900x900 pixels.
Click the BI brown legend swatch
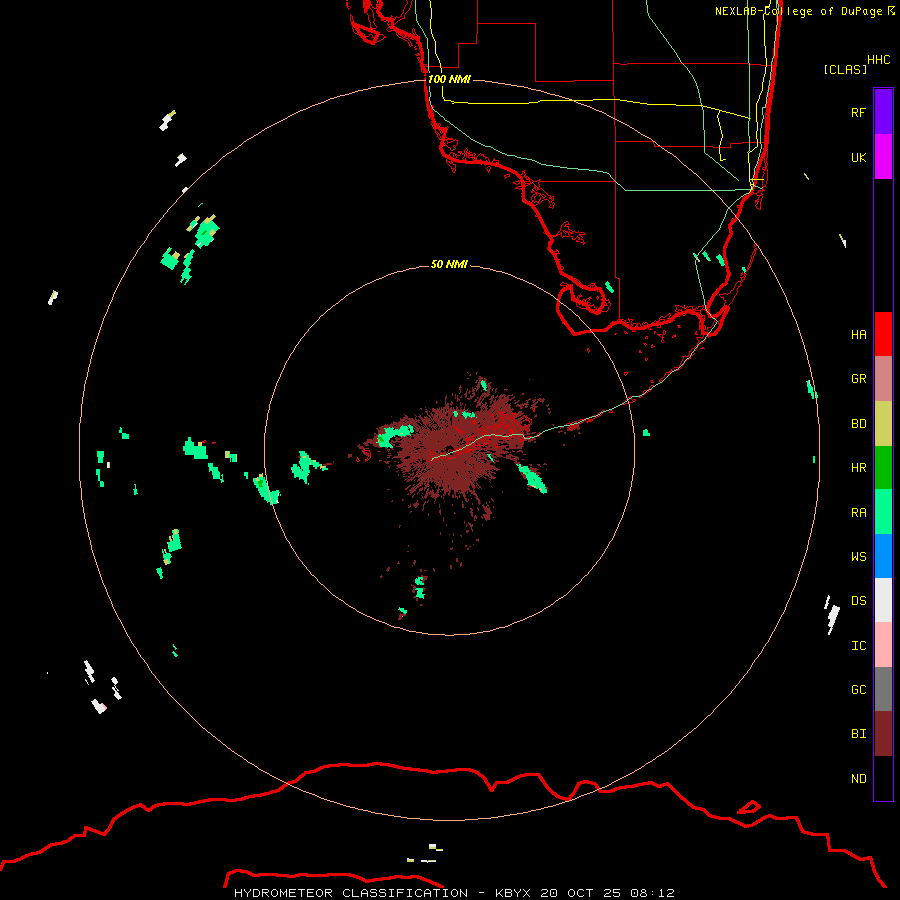pos(883,734)
